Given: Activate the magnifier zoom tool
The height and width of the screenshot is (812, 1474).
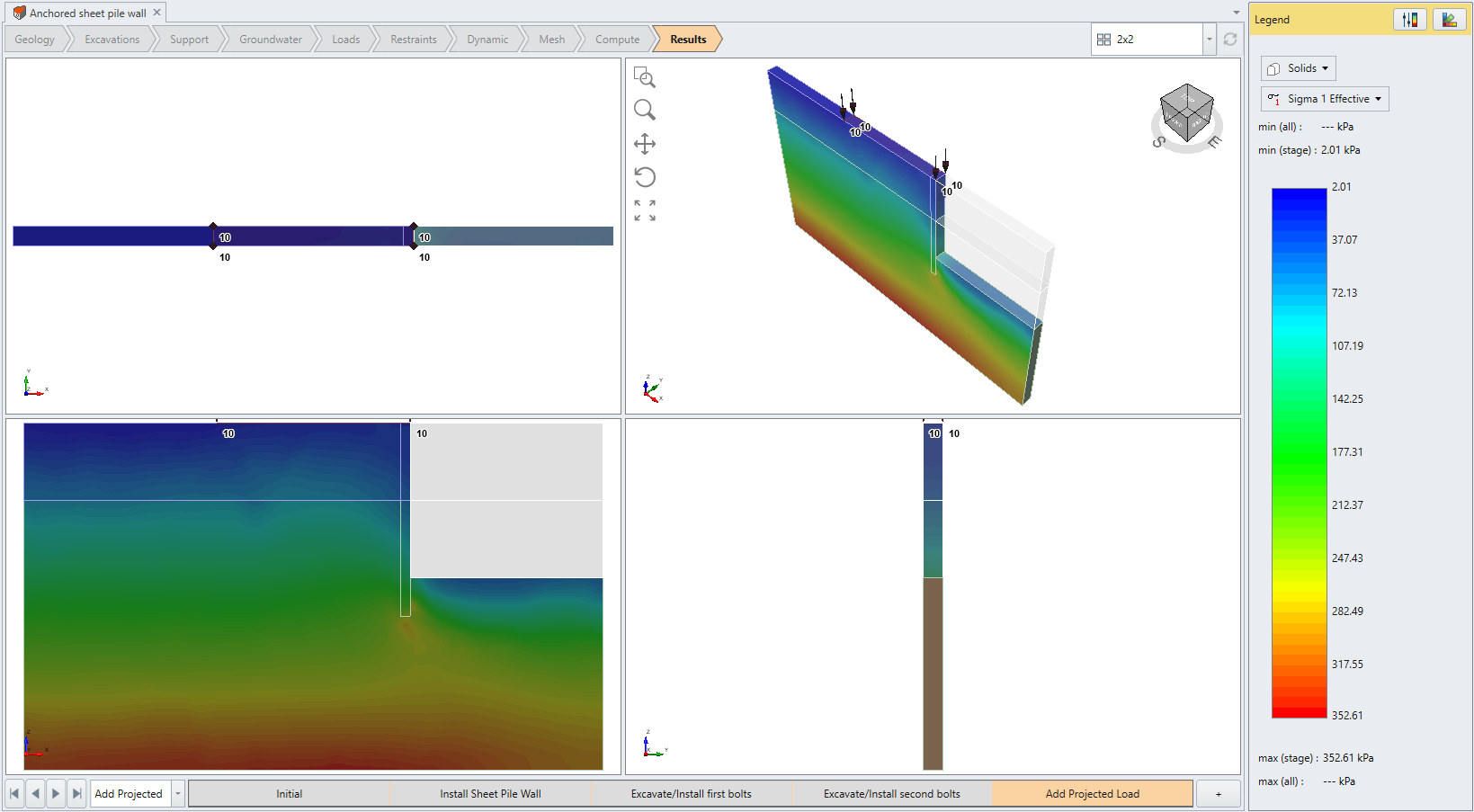Looking at the screenshot, I should click(x=645, y=110).
